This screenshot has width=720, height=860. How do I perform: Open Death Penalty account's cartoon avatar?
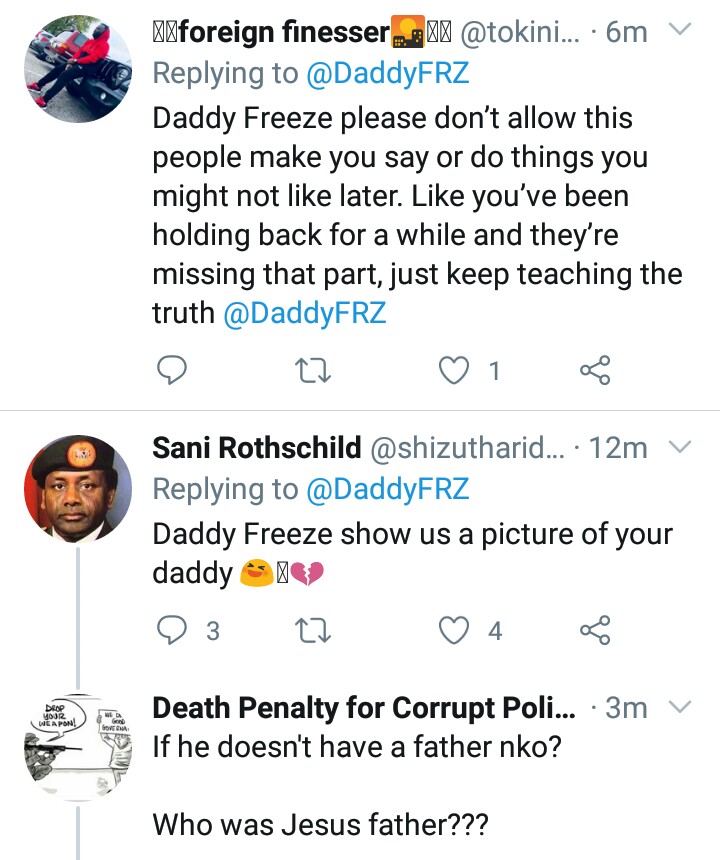point(76,745)
